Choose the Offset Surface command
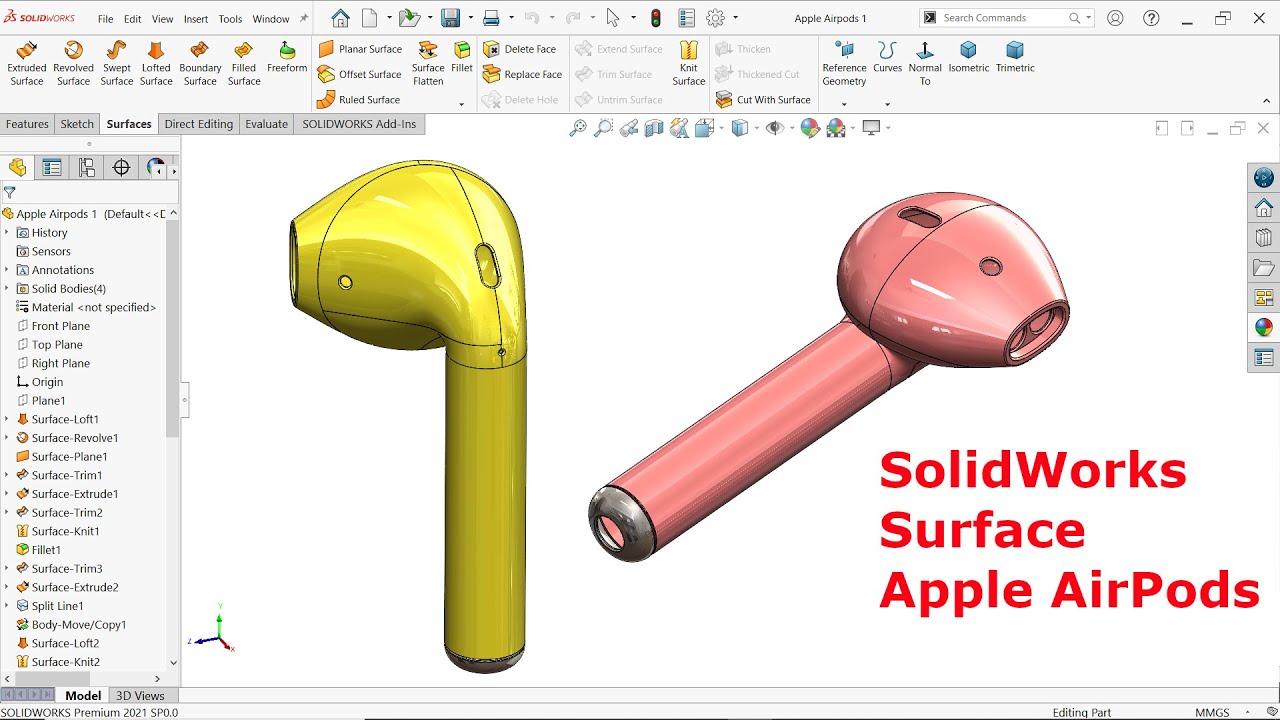This screenshot has width=1280, height=720. point(360,74)
